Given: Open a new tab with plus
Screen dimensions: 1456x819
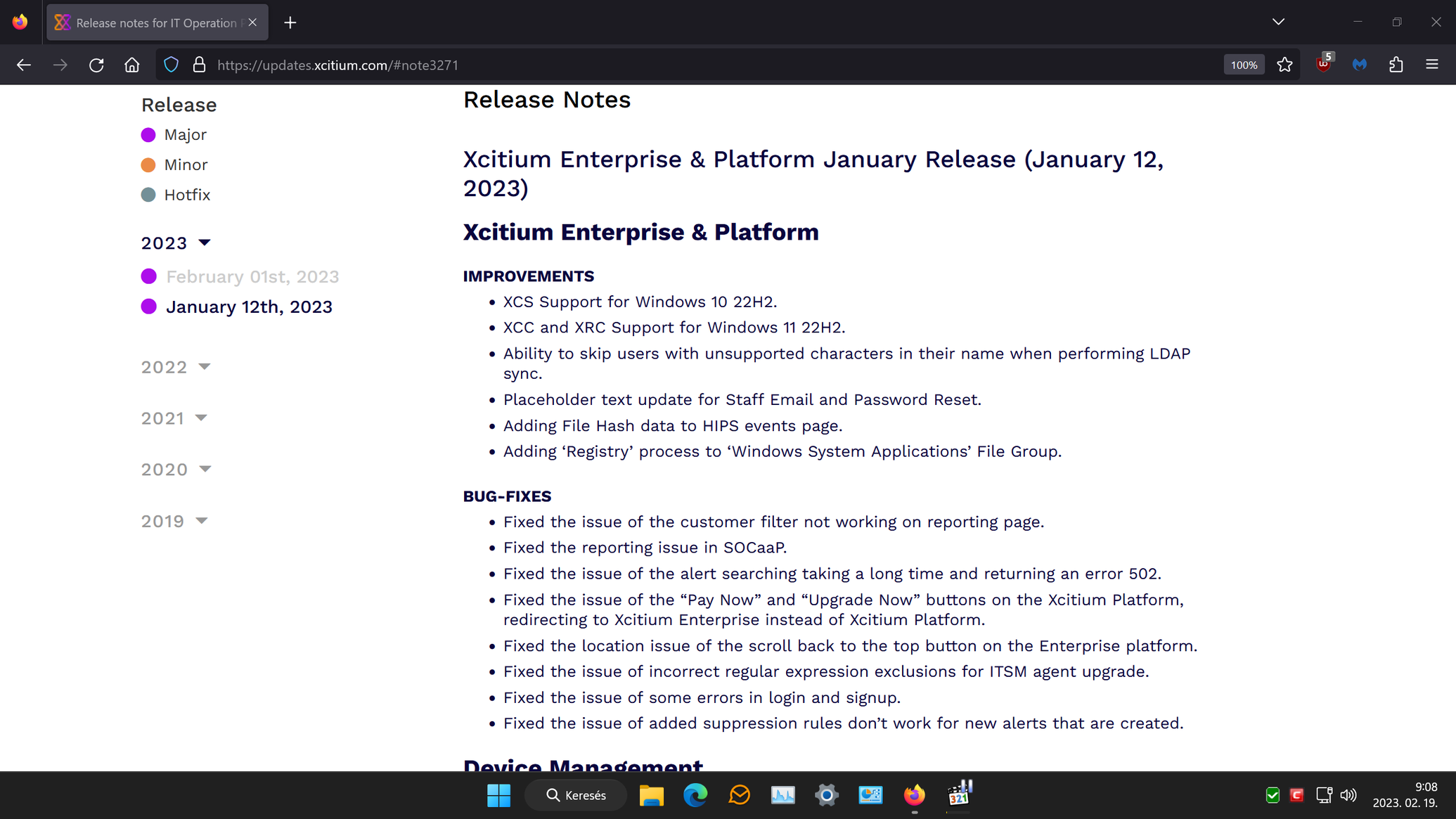Looking at the screenshot, I should click(x=290, y=22).
